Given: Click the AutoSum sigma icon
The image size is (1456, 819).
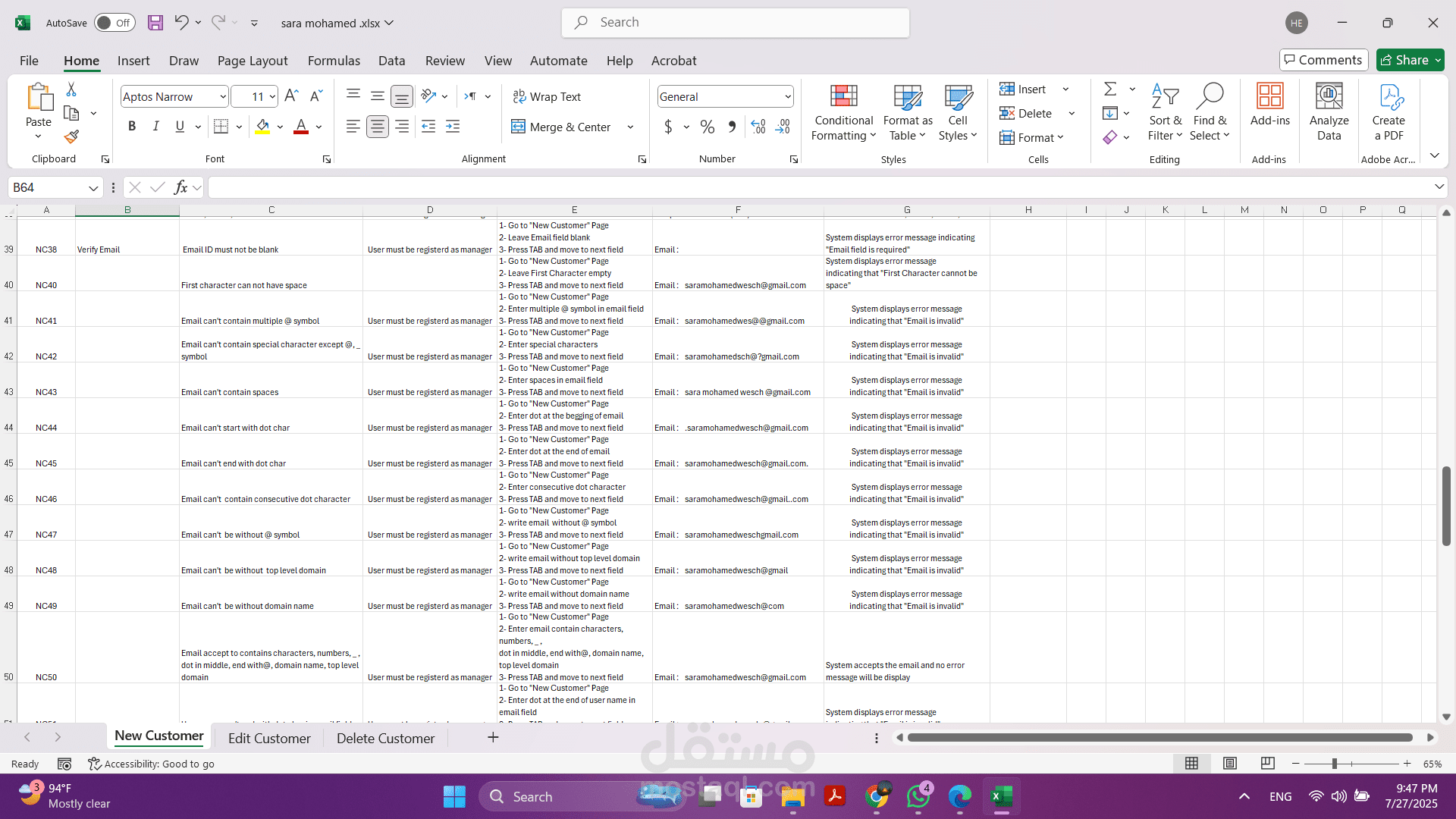Looking at the screenshot, I should pos(1110,89).
